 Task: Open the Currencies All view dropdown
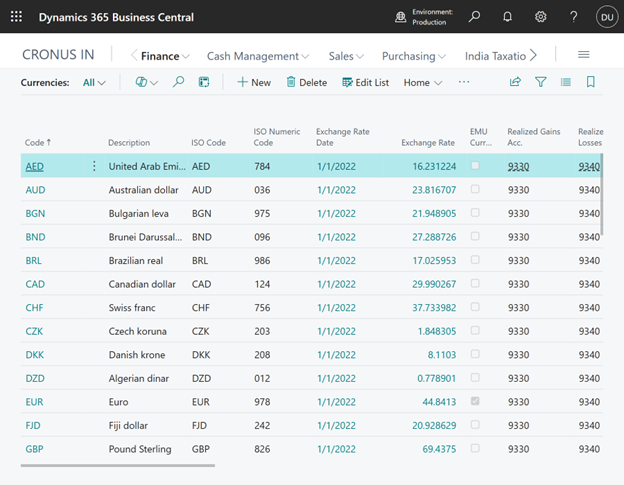point(94,83)
